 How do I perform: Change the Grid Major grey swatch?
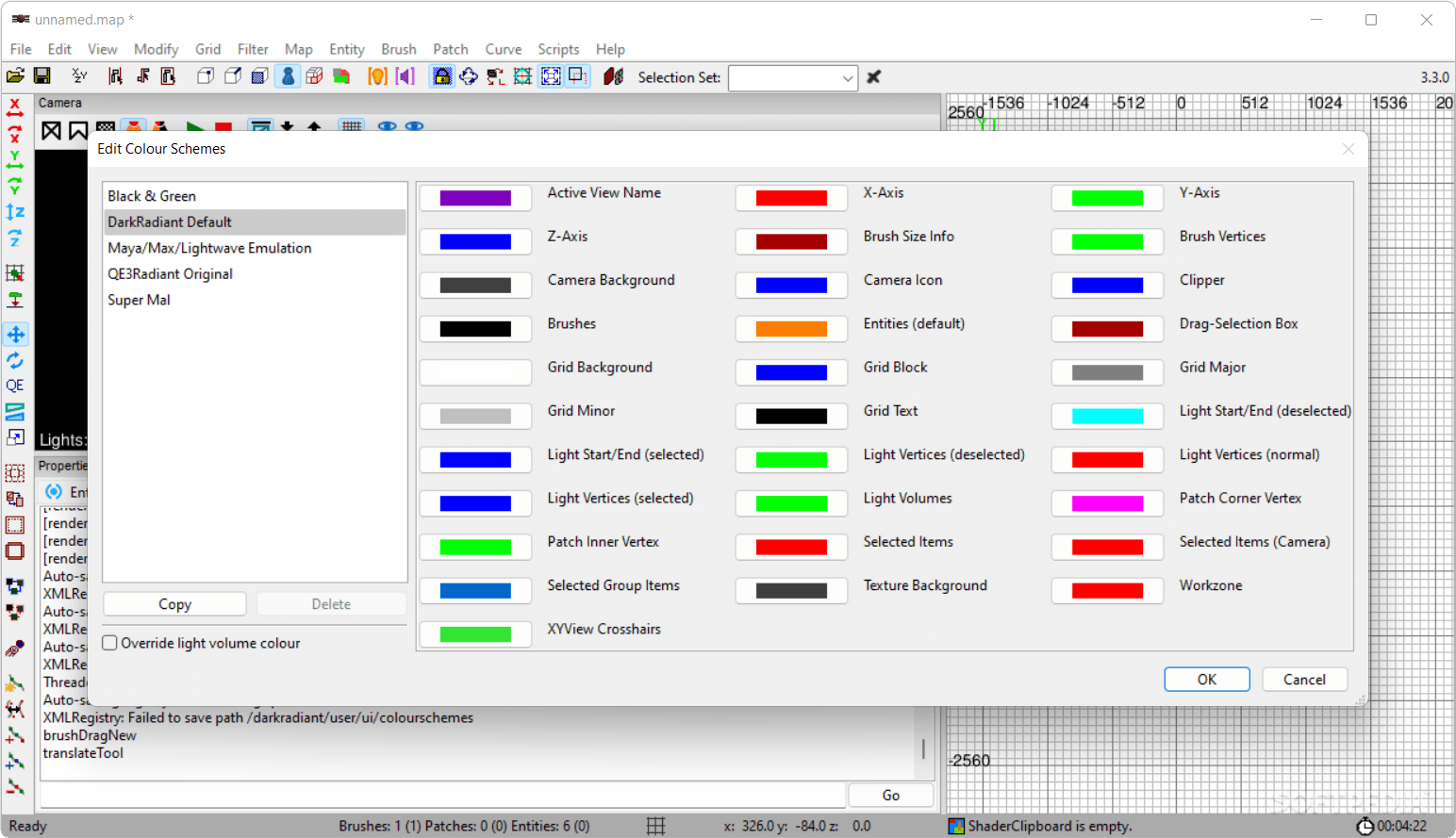pos(1107,372)
